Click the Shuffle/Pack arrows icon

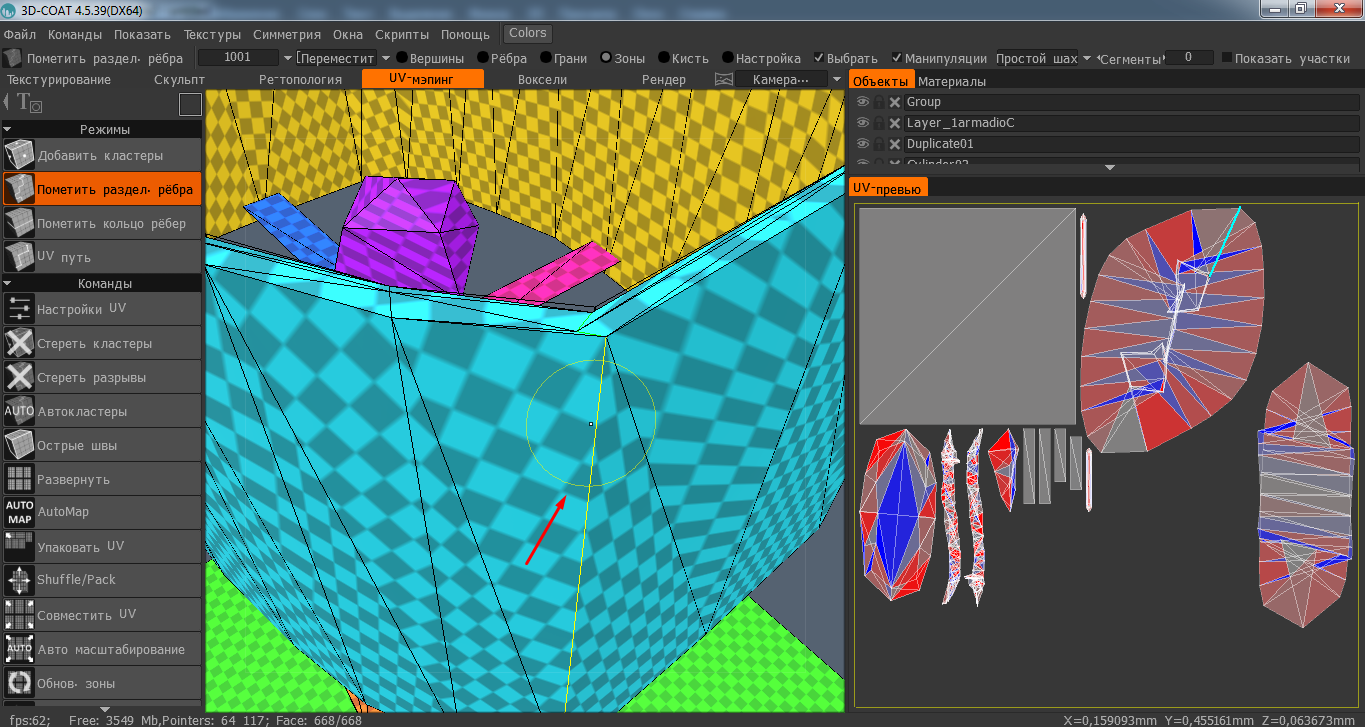(x=19, y=580)
